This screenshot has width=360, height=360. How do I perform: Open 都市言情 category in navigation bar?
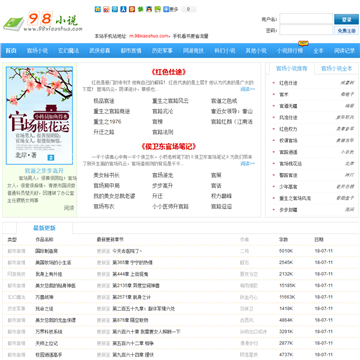[131, 51]
